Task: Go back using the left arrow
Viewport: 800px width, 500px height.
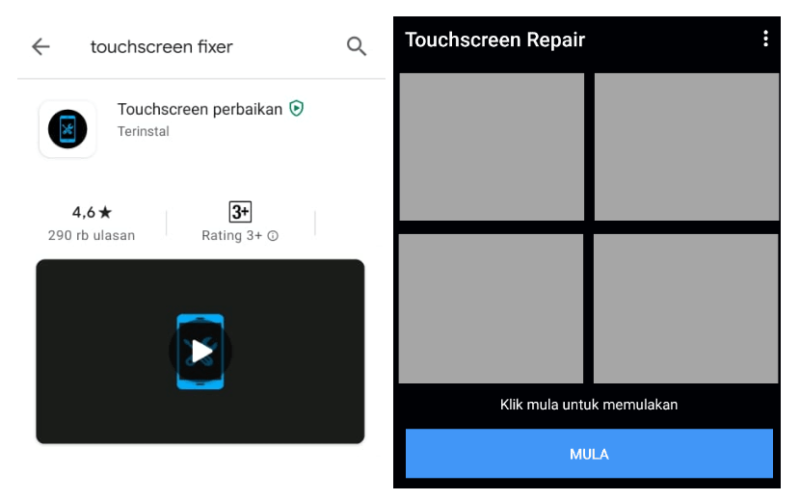Action: (41, 47)
